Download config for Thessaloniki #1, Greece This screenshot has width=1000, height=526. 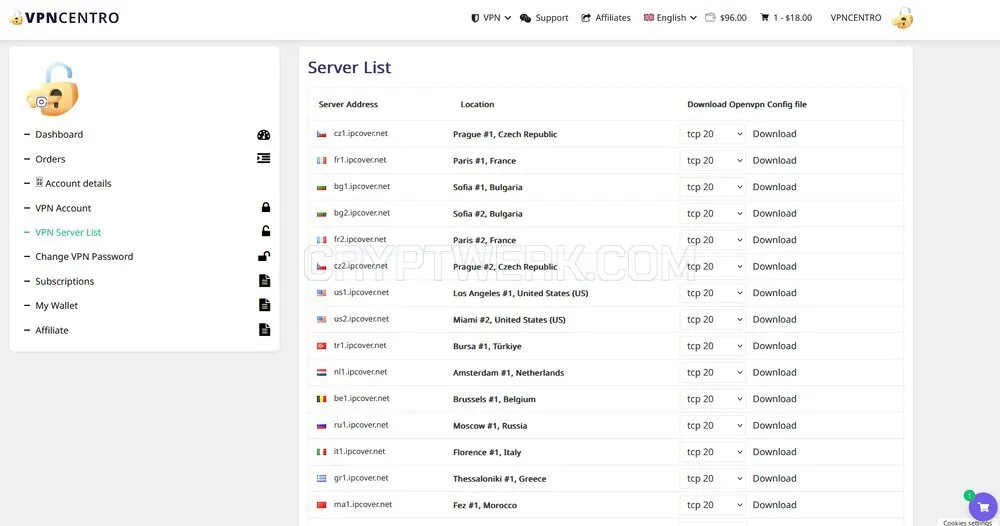774,478
